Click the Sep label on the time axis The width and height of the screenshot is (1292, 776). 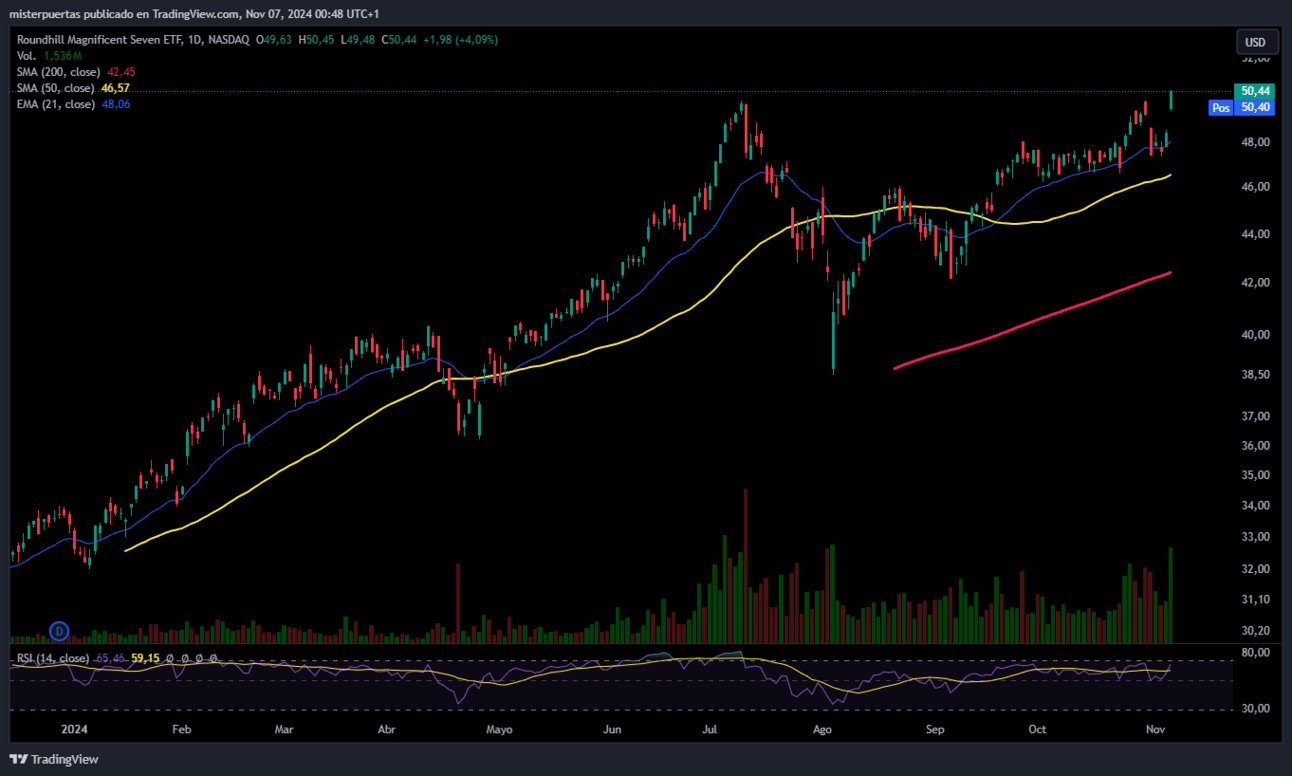[935, 729]
